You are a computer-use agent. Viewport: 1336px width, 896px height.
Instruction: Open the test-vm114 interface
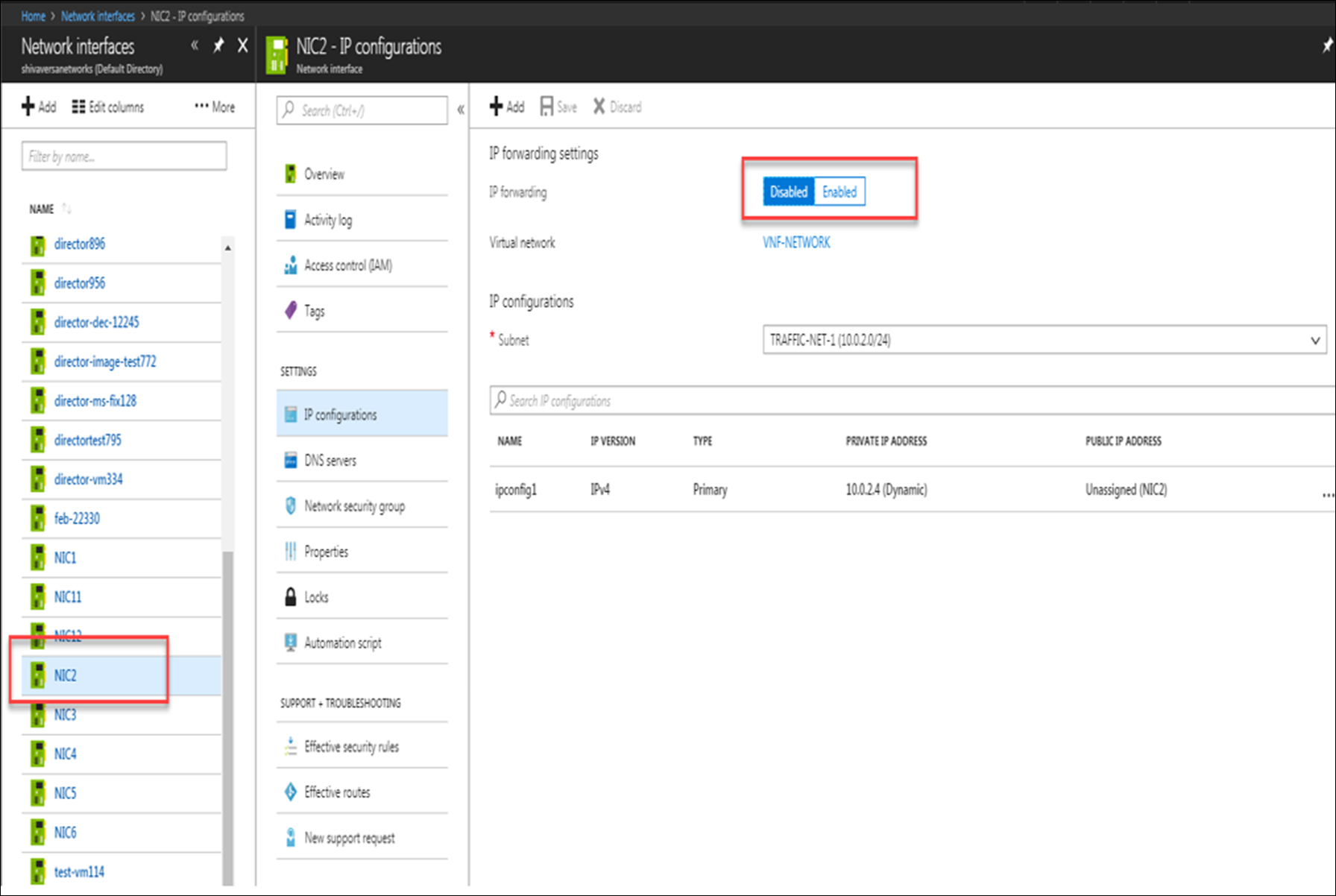[79, 871]
